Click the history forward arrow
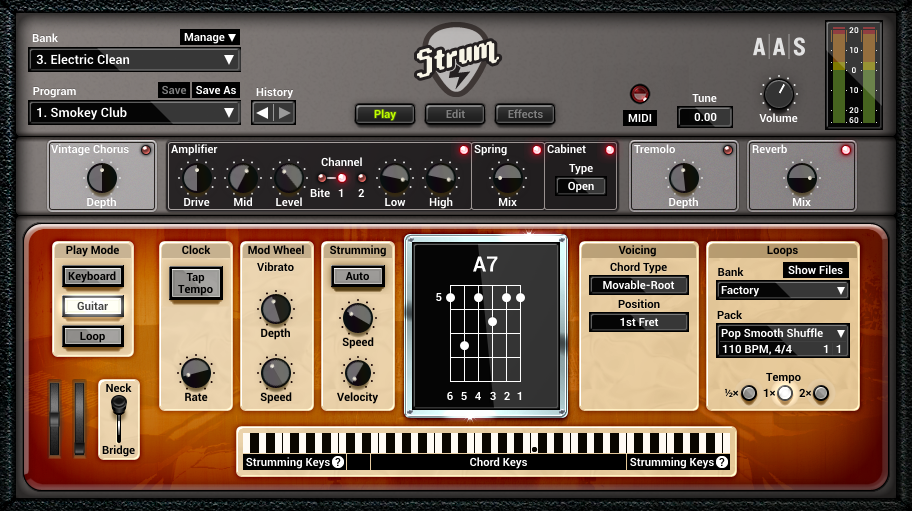 (285, 113)
